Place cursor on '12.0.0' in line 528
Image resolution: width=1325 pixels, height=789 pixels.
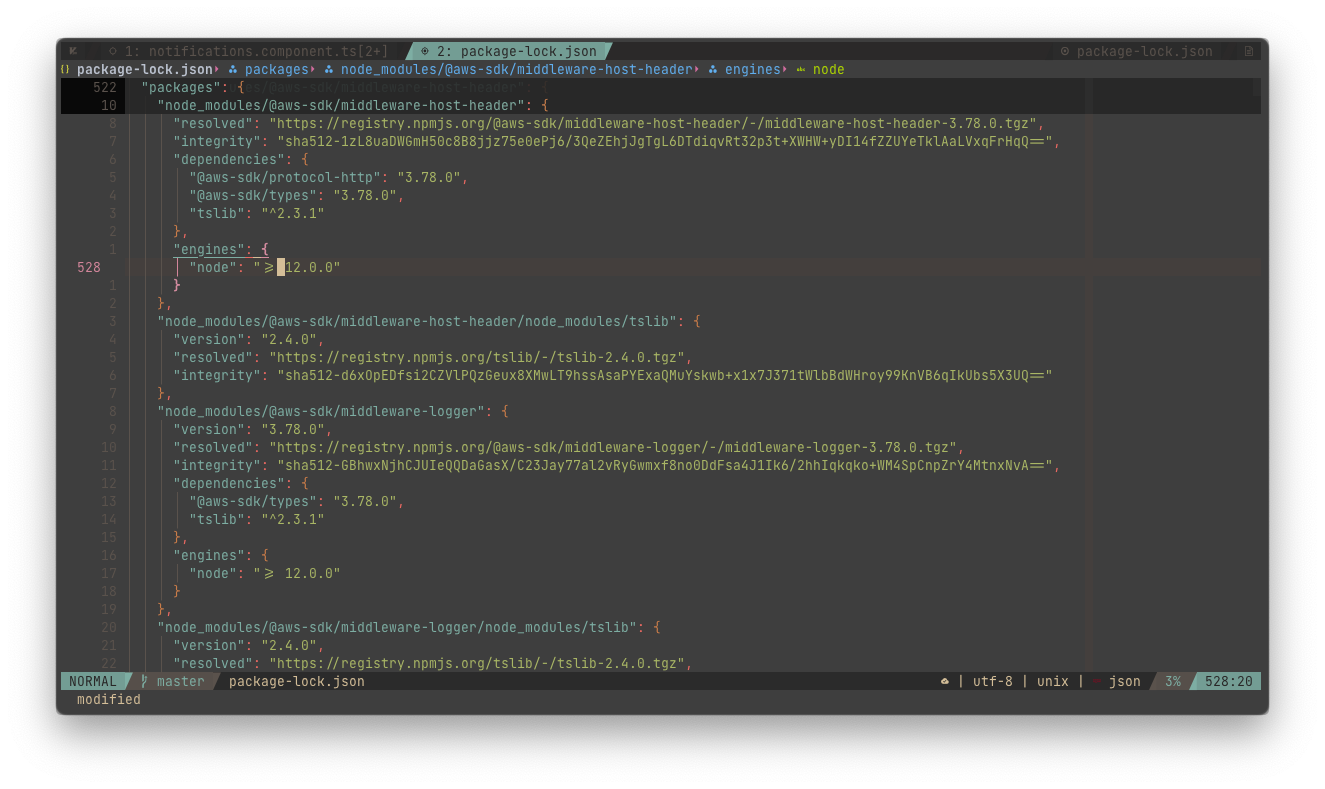pyautogui.click(x=308, y=267)
